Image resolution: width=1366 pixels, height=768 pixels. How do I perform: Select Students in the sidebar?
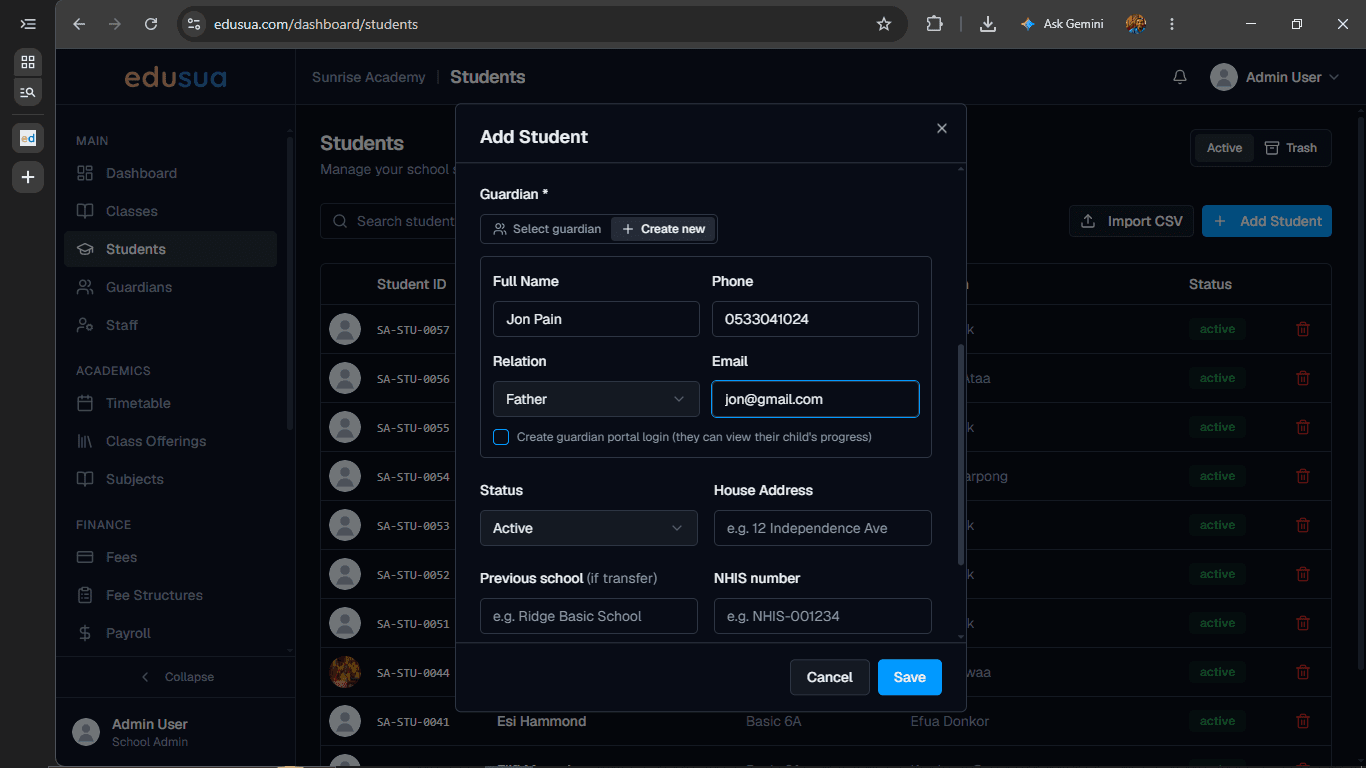170,249
